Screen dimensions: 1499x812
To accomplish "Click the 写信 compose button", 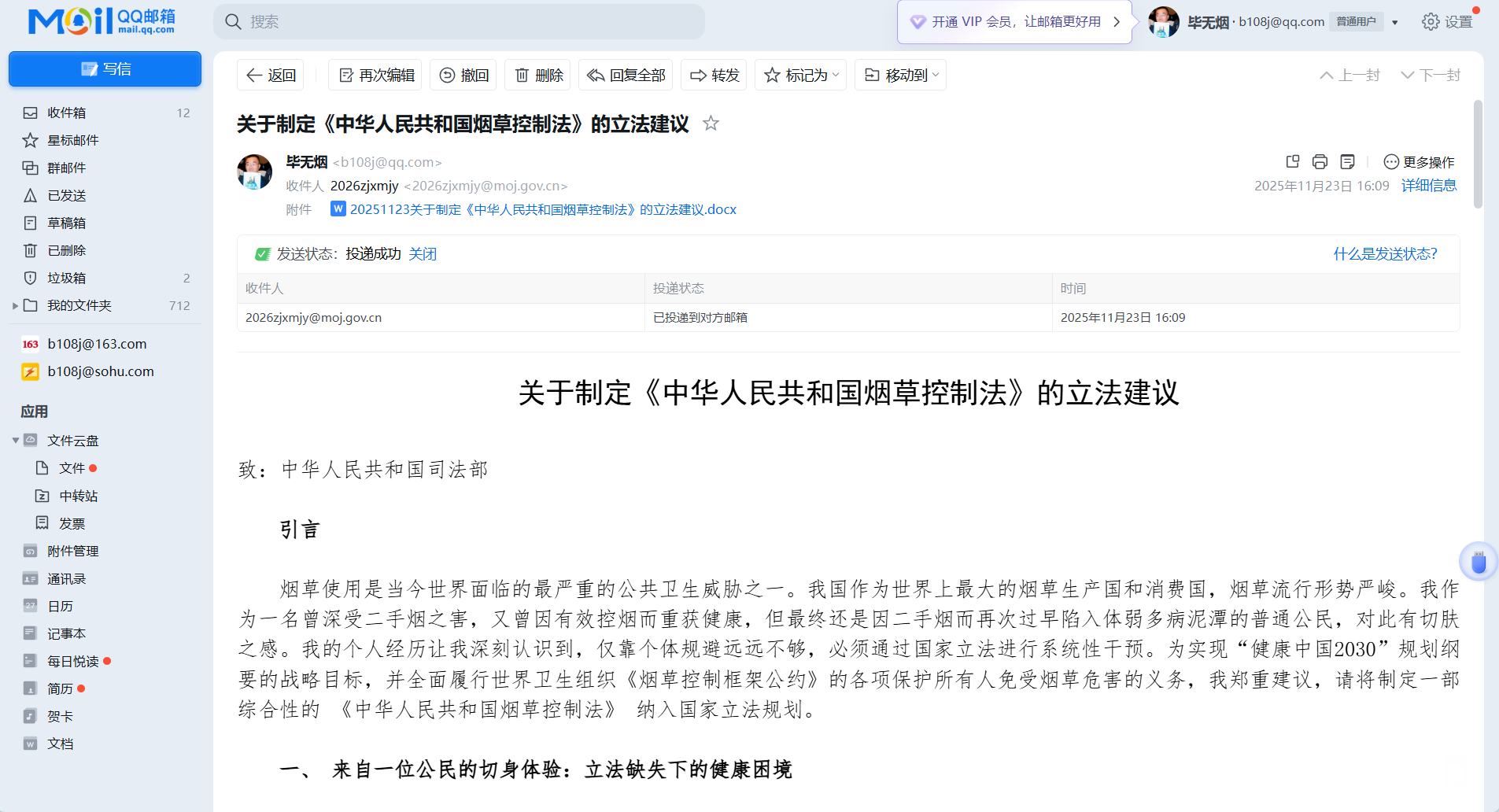I will [105, 69].
